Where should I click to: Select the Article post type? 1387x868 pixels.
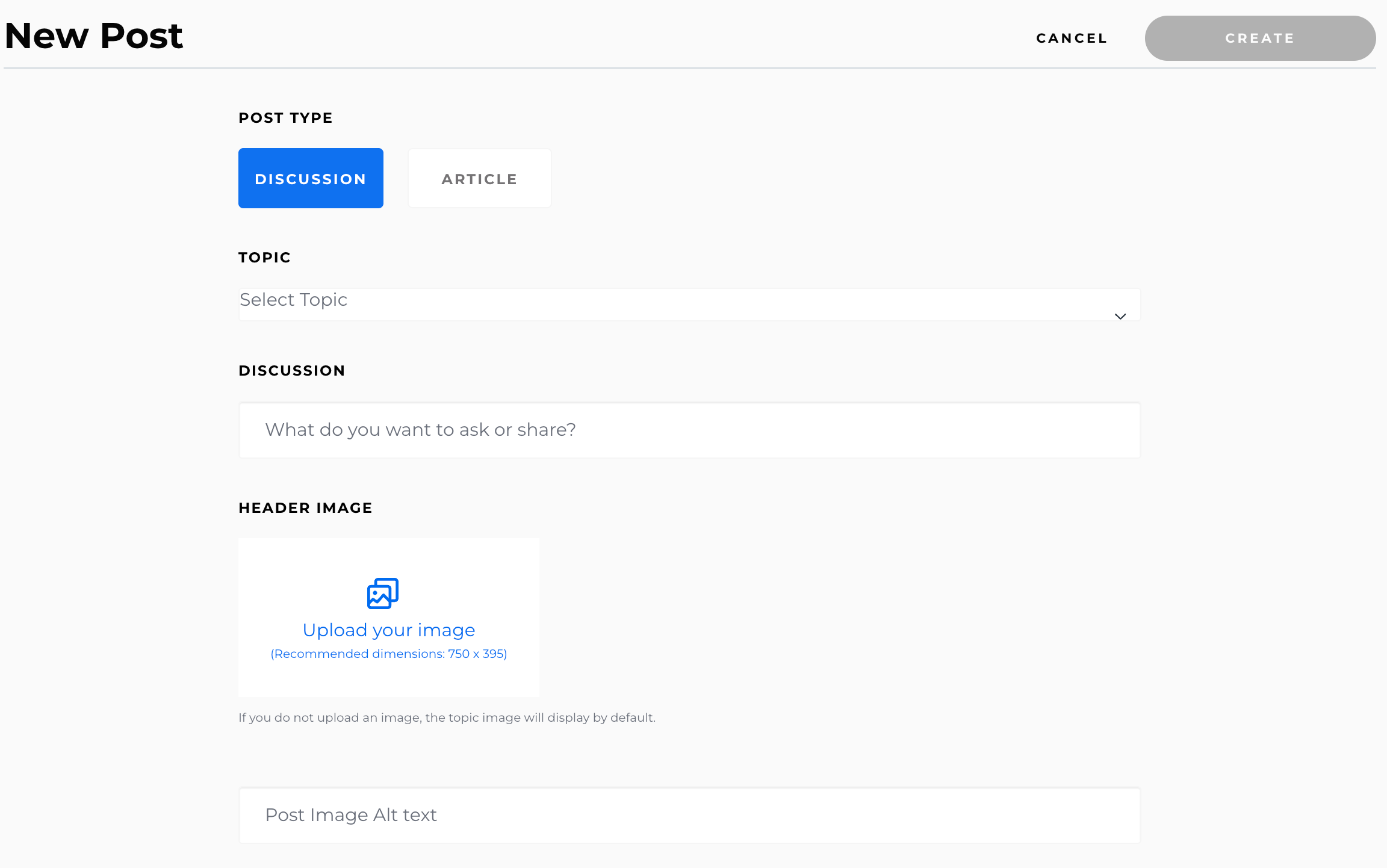click(x=480, y=178)
